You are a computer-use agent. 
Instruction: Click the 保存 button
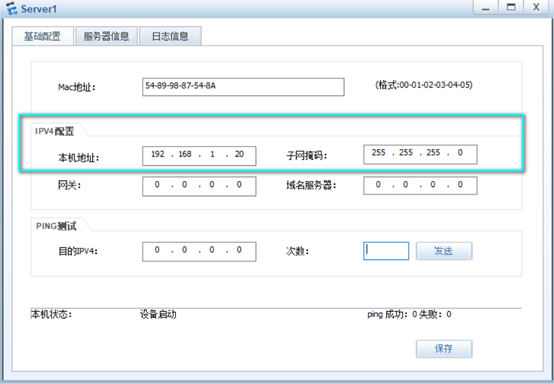pos(444,349)
